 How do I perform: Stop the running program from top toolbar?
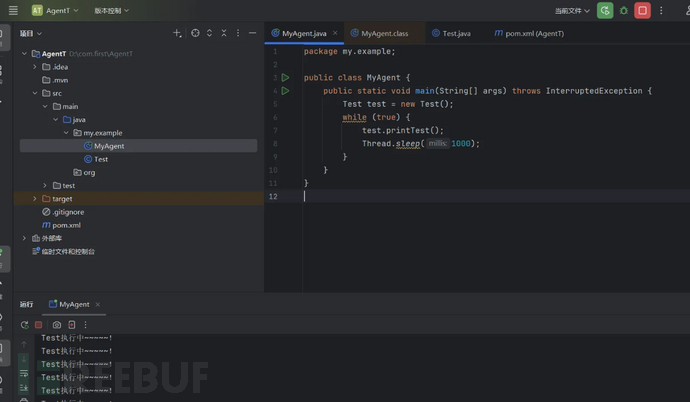coord(642,11)
